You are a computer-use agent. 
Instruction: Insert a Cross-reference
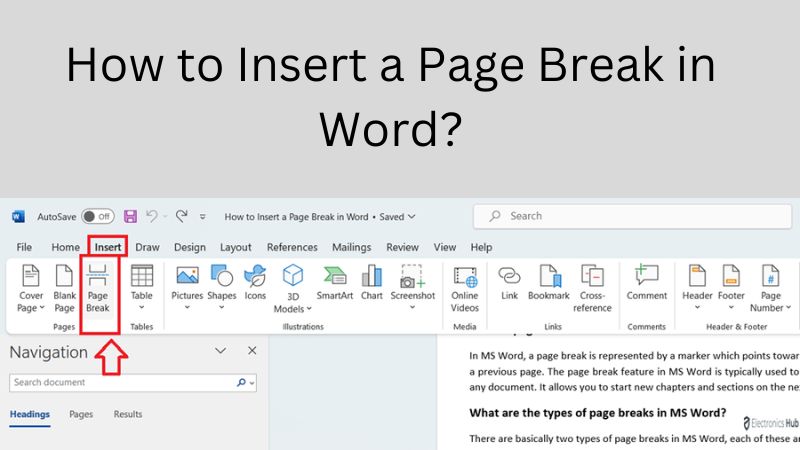[x=592, y=288]
